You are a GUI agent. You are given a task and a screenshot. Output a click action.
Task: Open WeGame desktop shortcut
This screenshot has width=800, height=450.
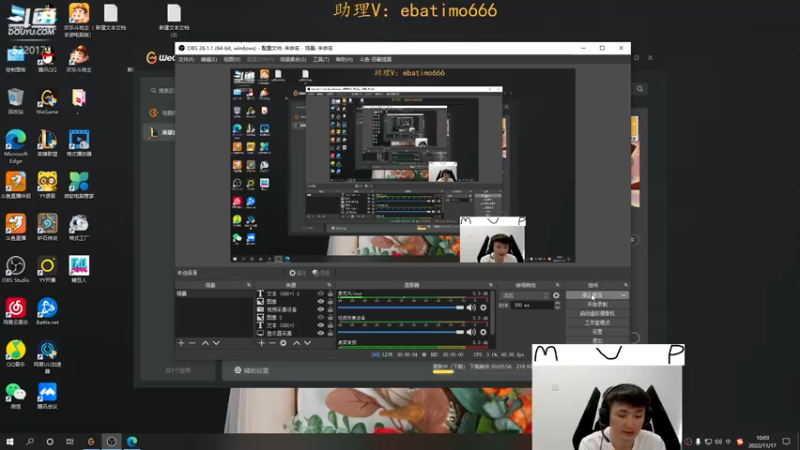click(47, 102)
